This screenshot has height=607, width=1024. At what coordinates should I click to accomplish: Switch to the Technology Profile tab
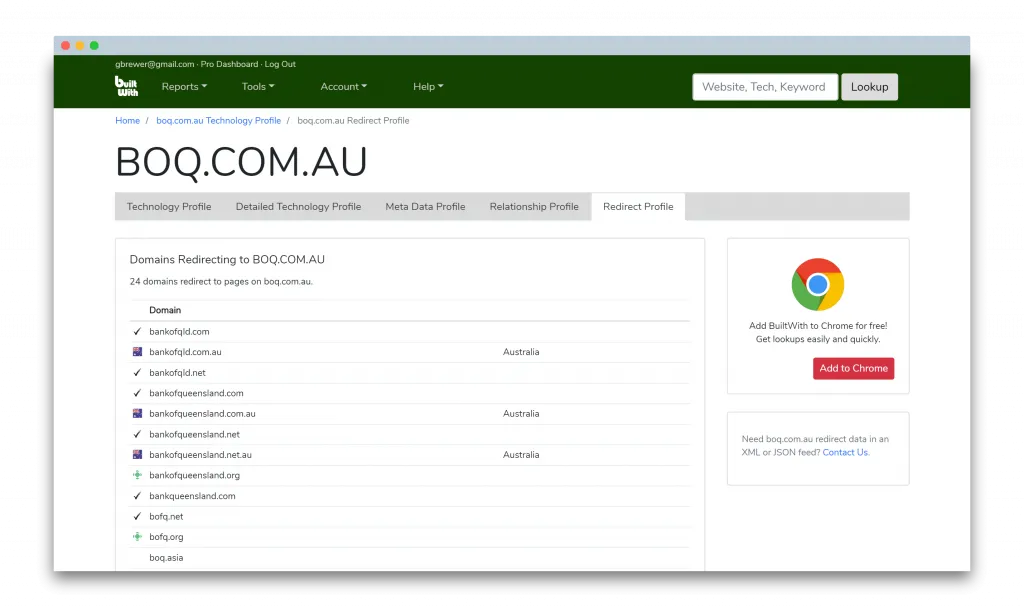169,207
